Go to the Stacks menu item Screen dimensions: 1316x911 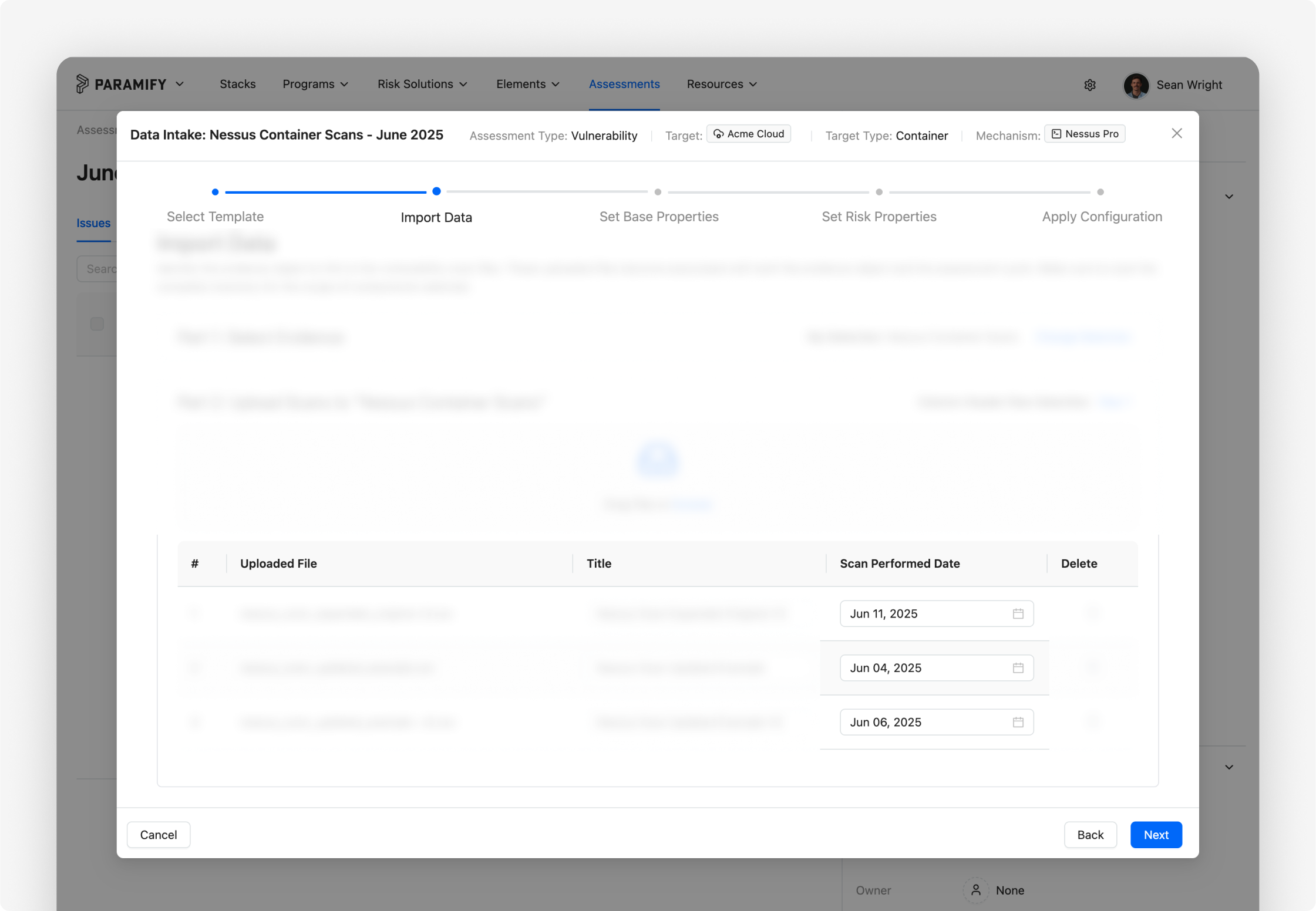tap(237, 84)
